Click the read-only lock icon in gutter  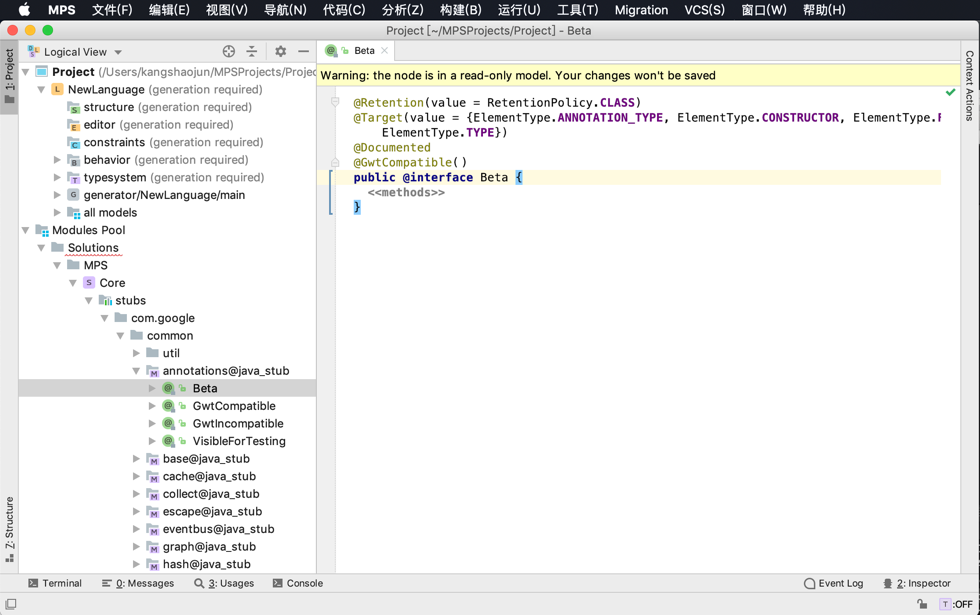(x=336, y=162)
